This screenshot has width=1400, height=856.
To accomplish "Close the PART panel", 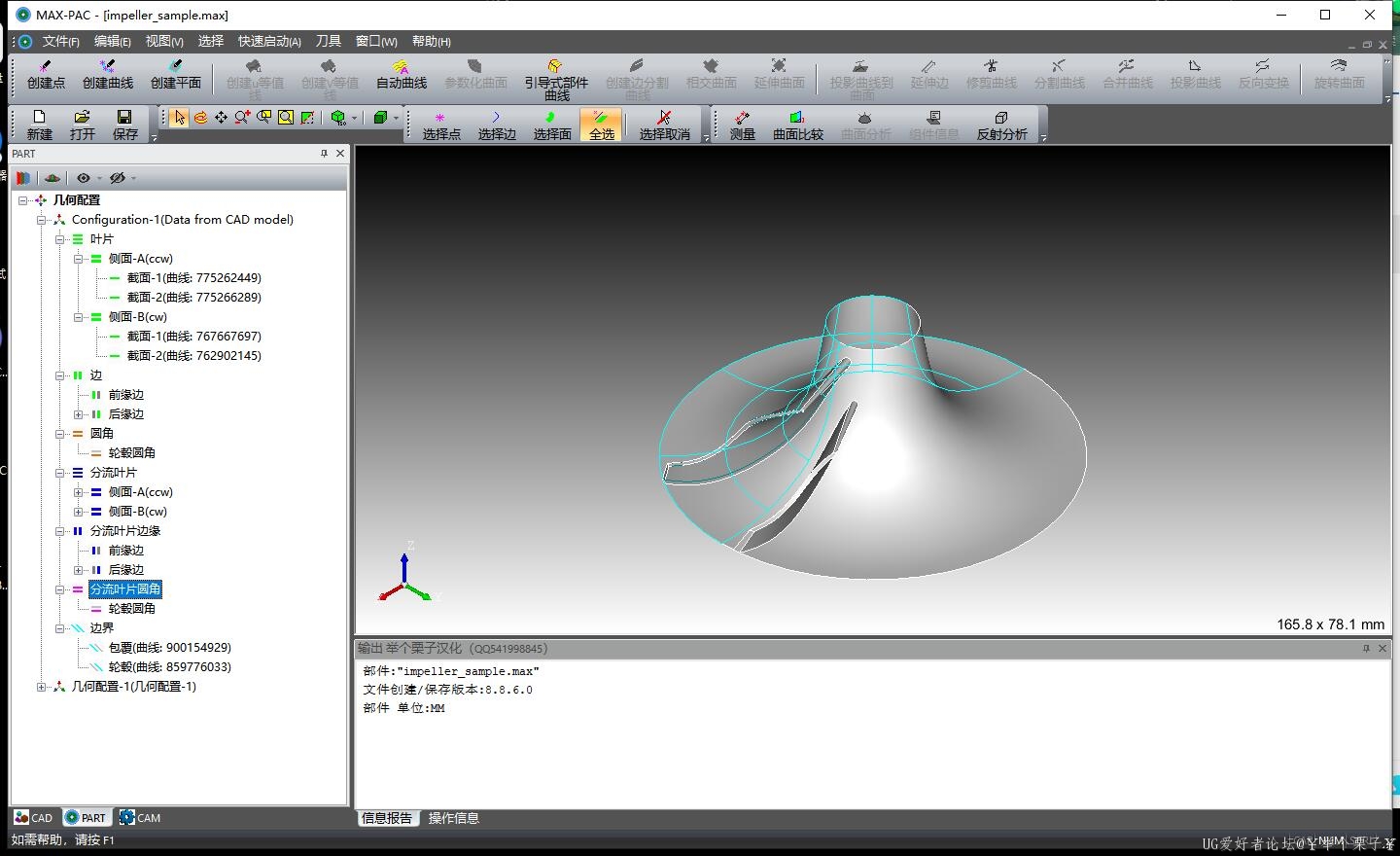I will 340,154.
